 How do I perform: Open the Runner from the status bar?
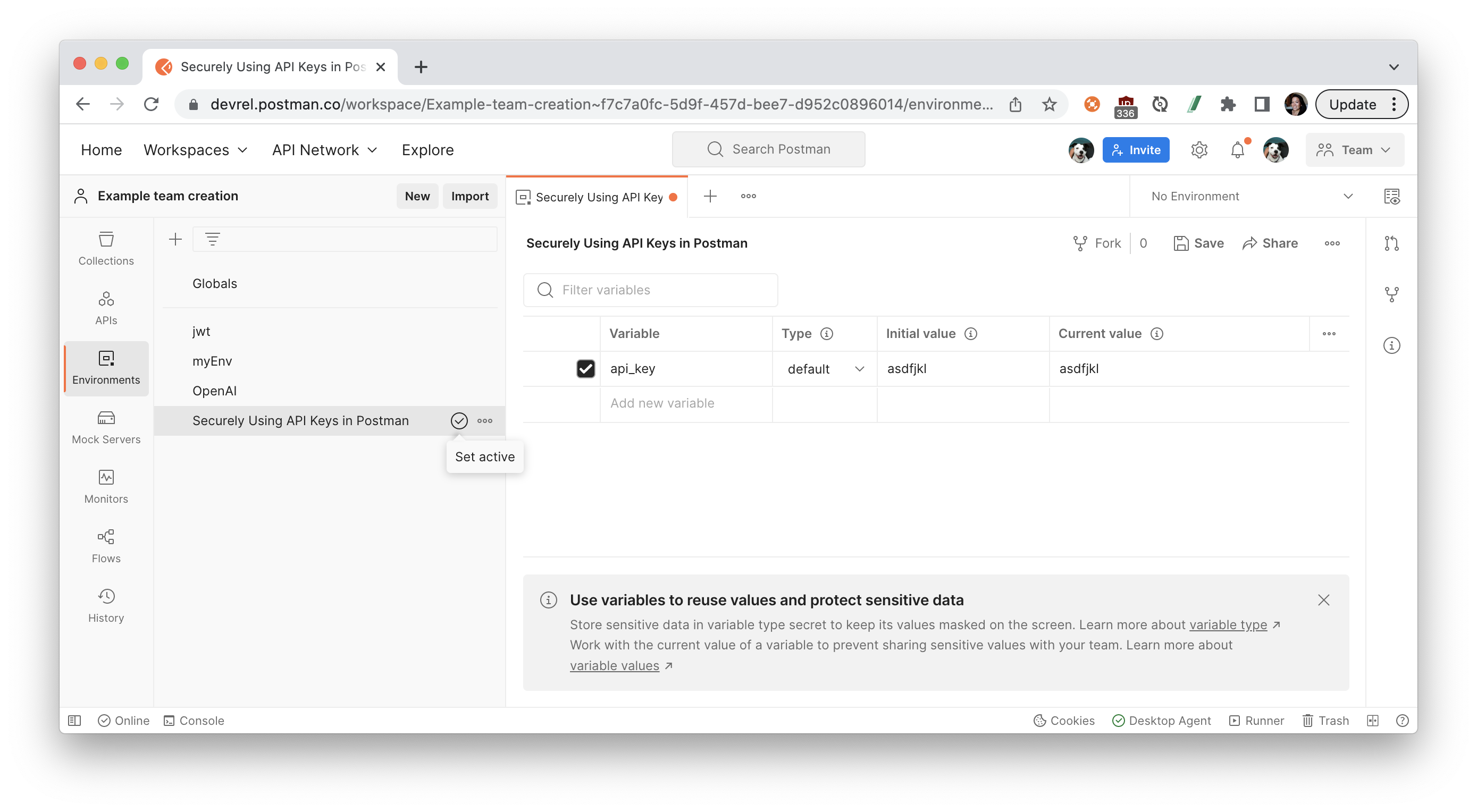pos(1255,720)
